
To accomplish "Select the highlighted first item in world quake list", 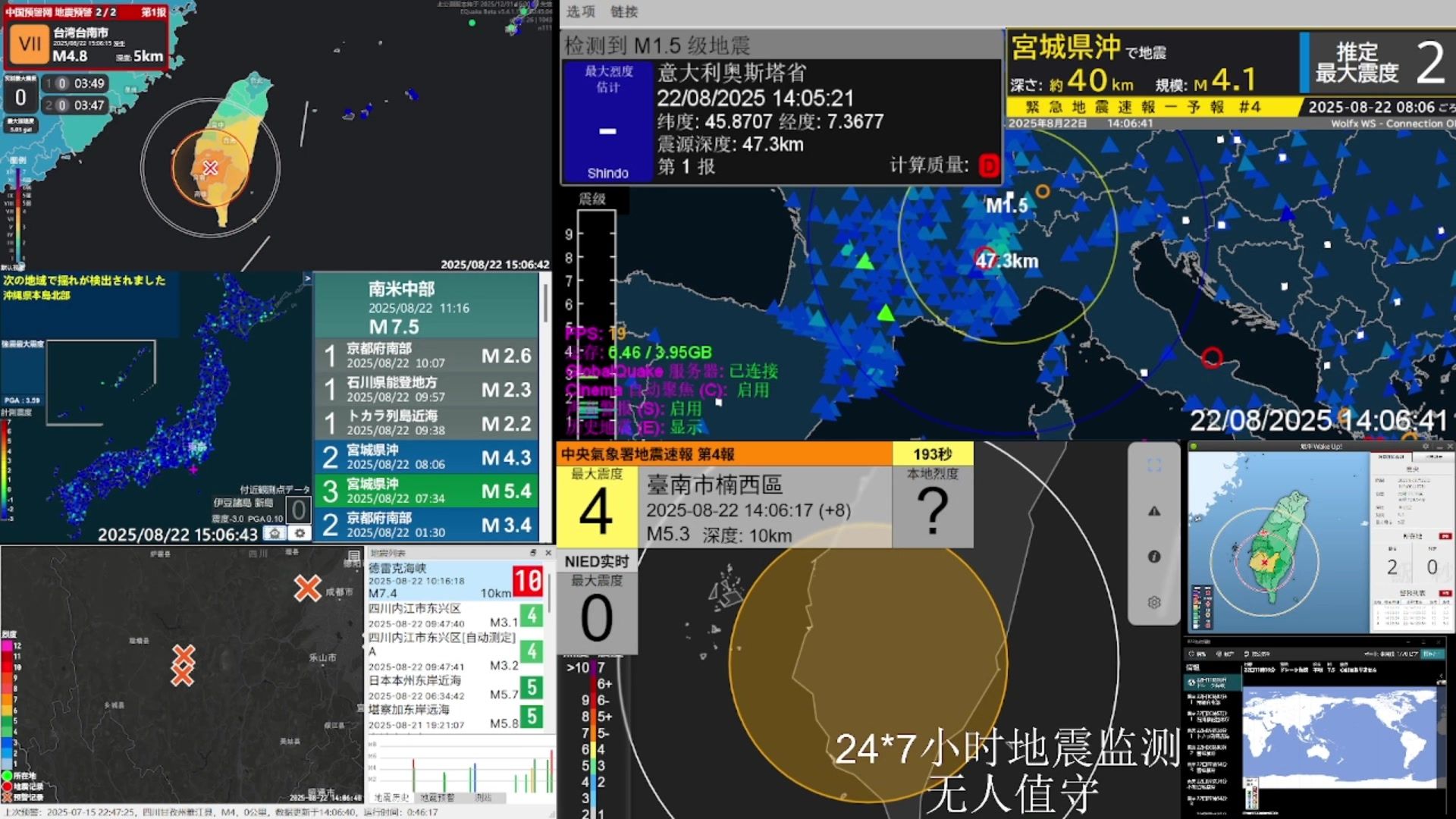I will [1213, 681].
